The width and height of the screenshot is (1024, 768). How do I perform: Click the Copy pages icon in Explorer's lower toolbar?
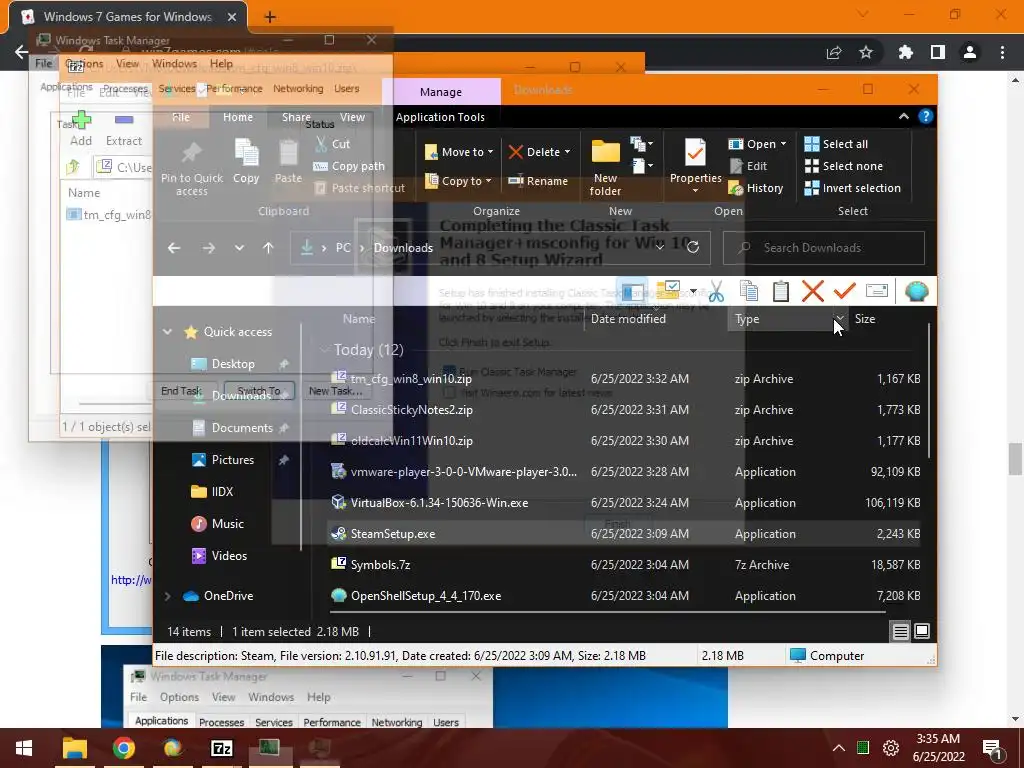[748, 291]
